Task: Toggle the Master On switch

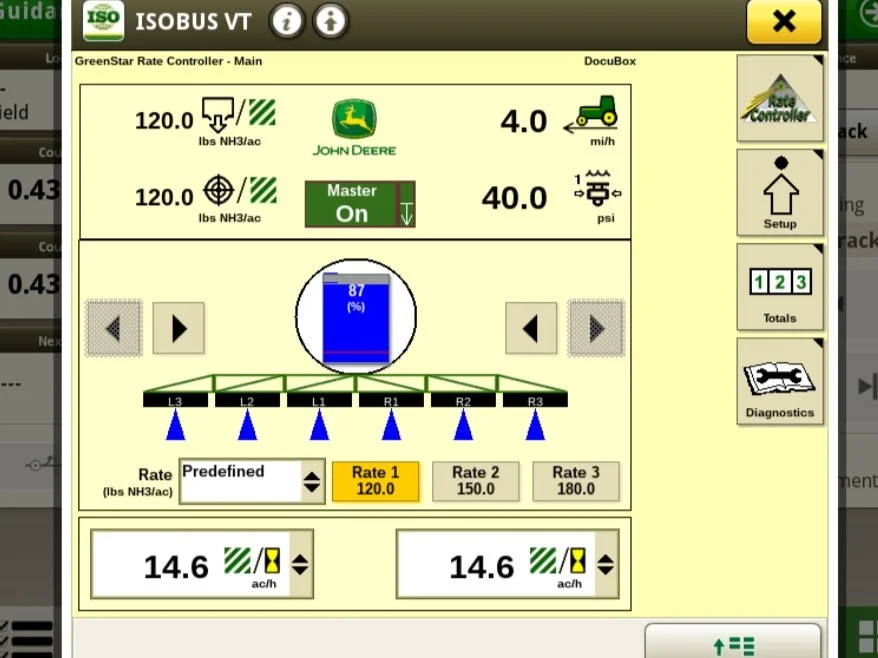Action: (x=360, y=204)
